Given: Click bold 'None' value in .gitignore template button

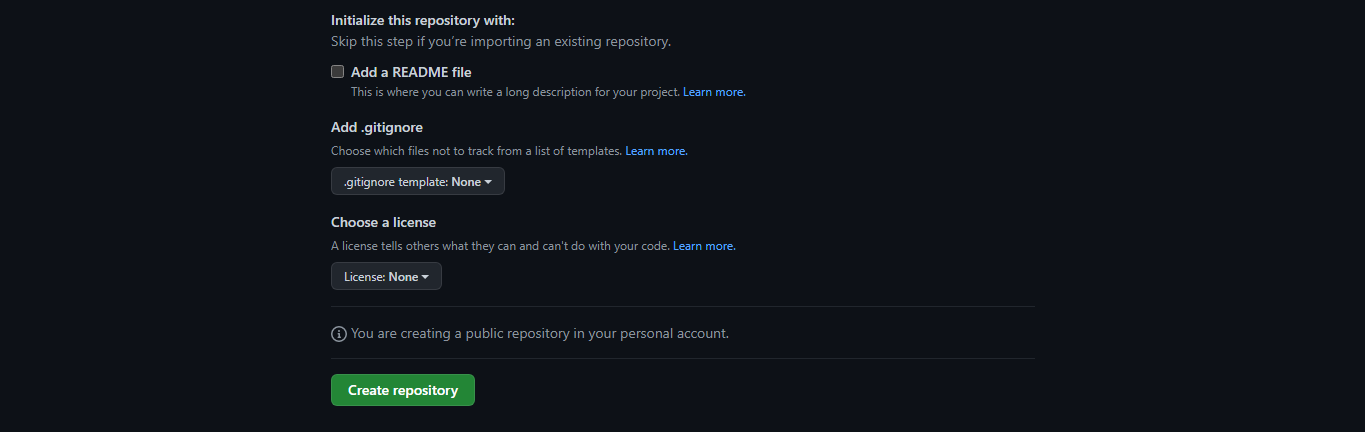Looking at the screenshot, I should point(466,182).
